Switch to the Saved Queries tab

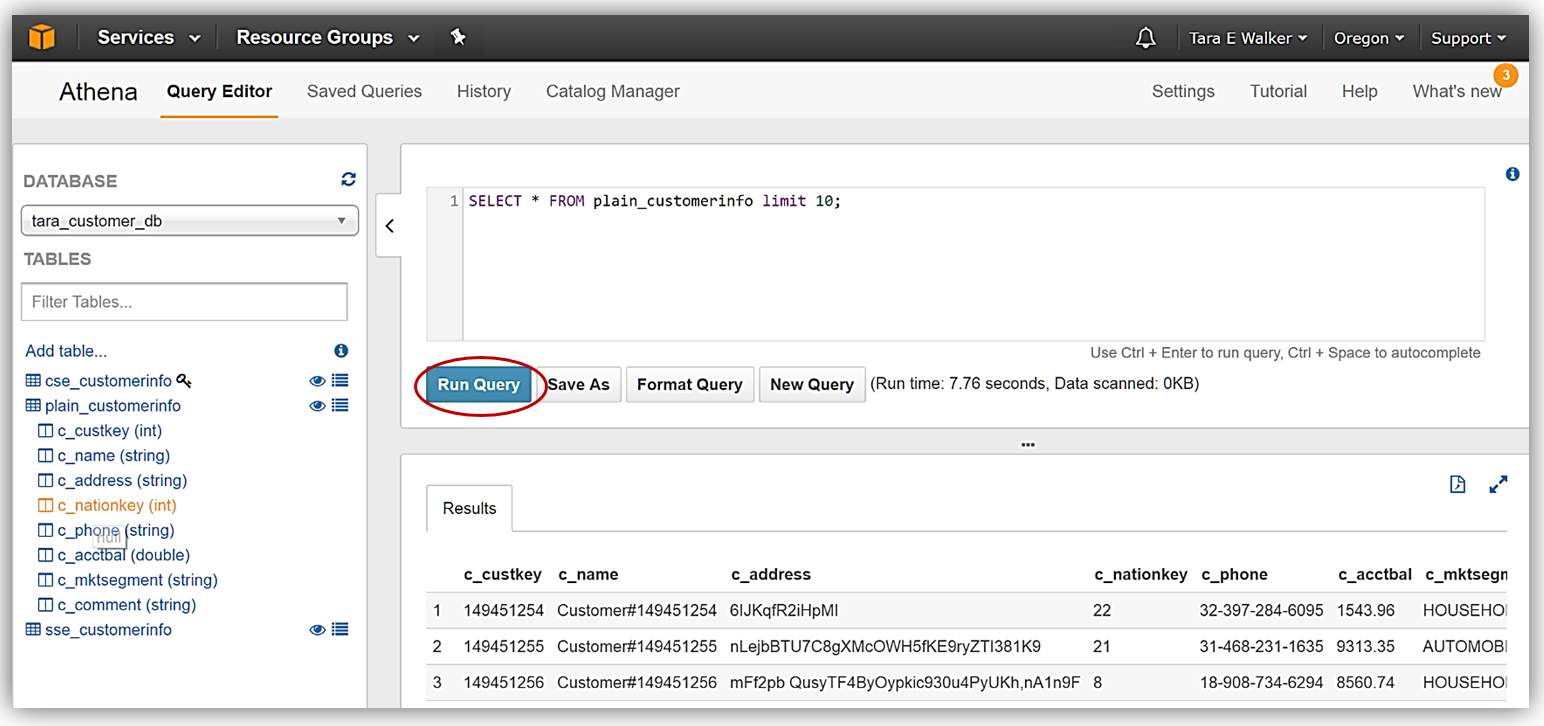point(364,91)
